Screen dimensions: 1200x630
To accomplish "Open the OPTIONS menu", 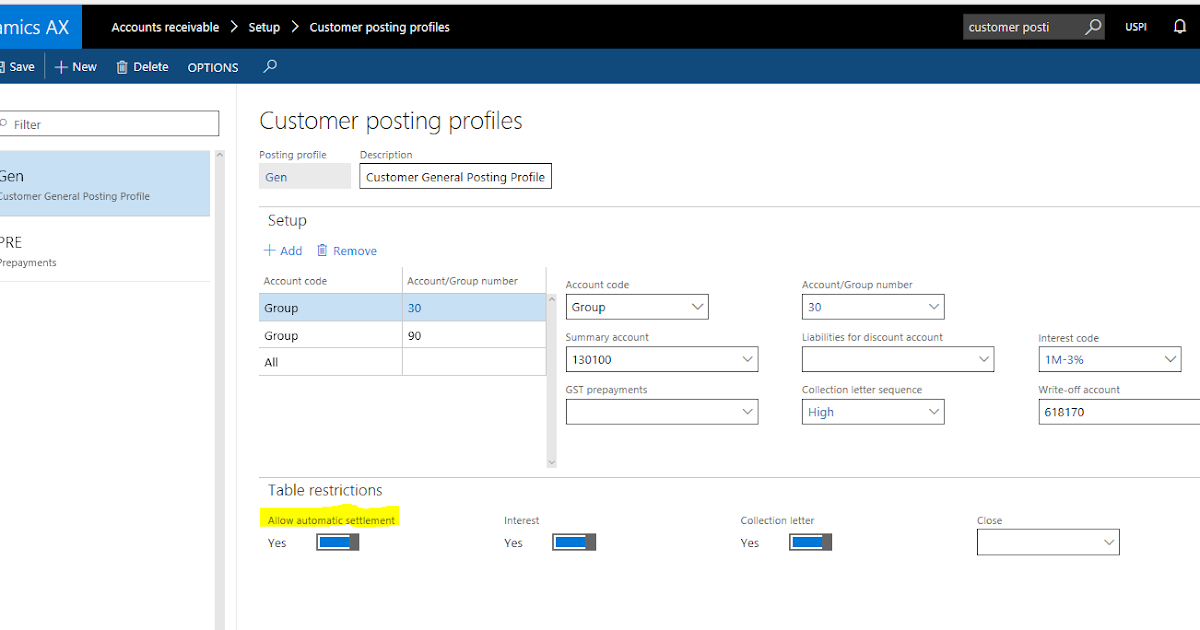I will pyautogui.click(x=212, y=67).
